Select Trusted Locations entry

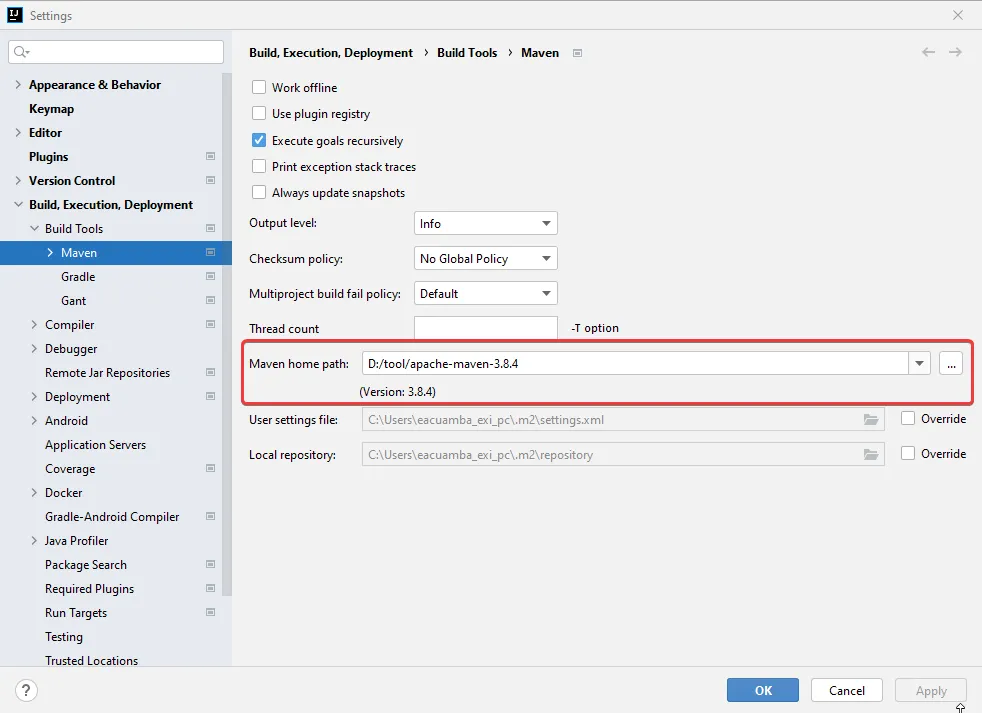[x=91, y=660]
